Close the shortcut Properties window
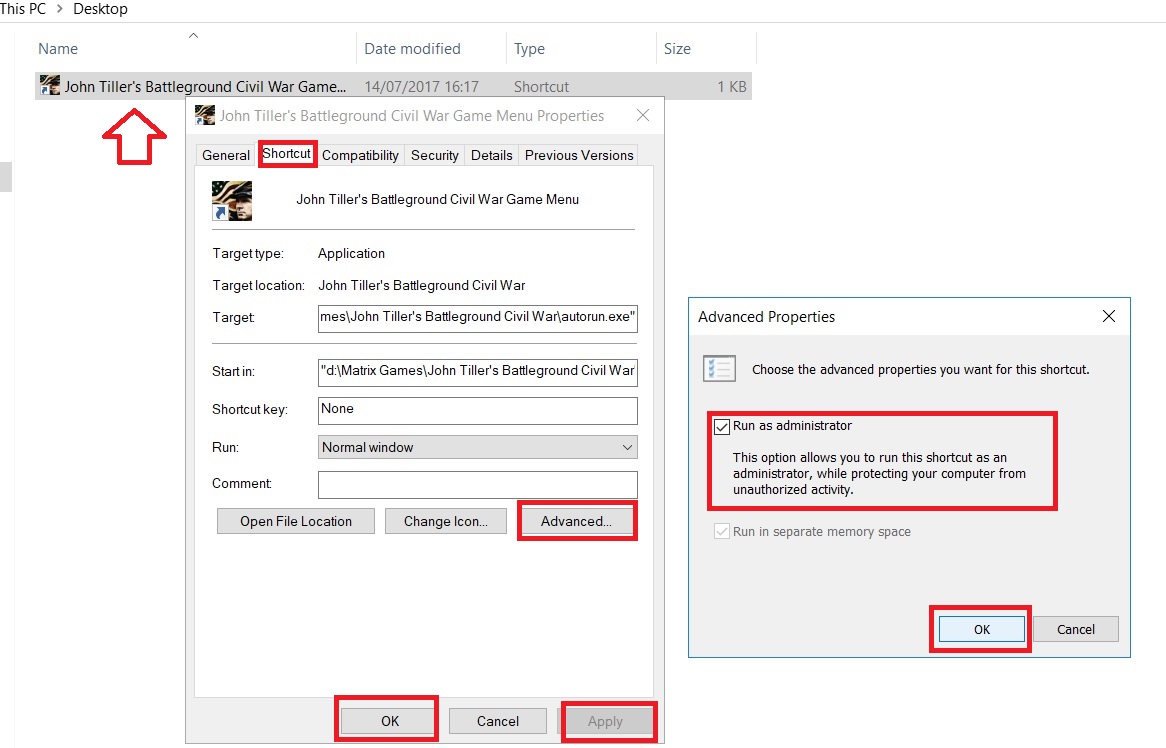This screenshot has width=1166, height=748. (x=643, y=115)
